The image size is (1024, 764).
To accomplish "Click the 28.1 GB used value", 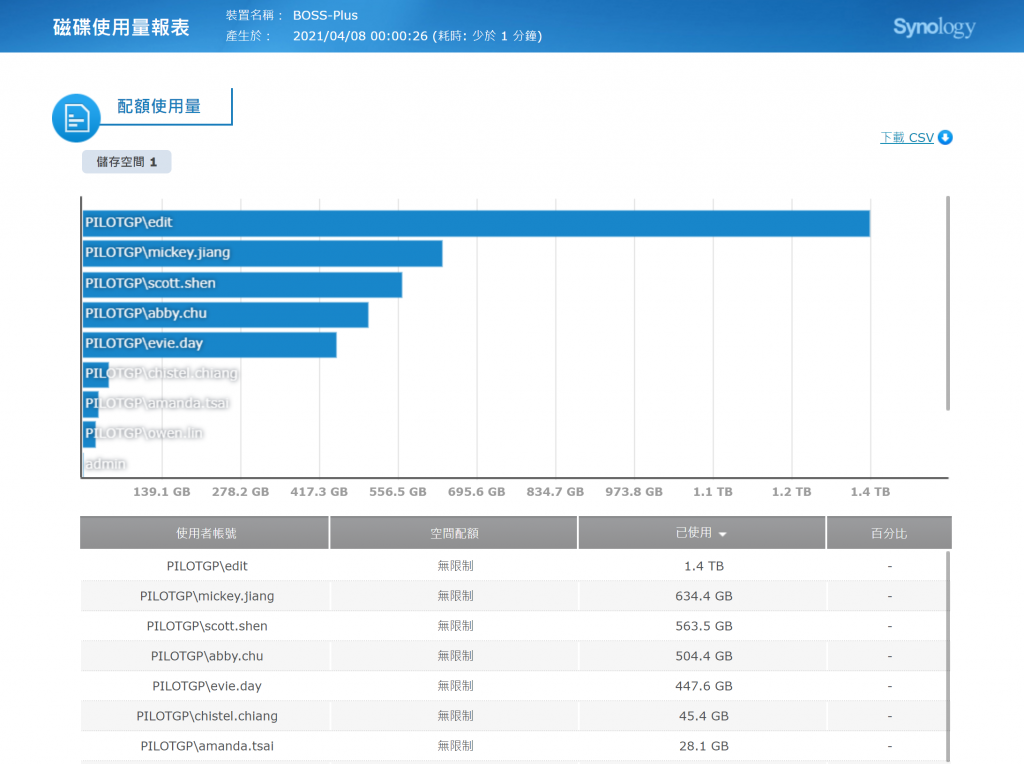I will pos(704,746).
